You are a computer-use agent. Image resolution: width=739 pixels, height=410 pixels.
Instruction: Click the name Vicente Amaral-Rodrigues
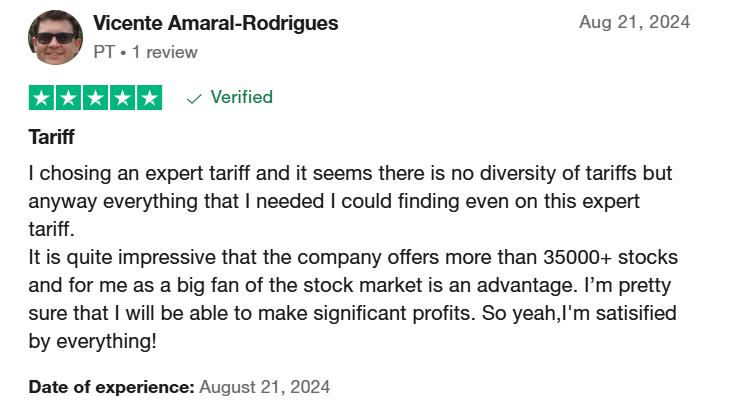point(215,23)
